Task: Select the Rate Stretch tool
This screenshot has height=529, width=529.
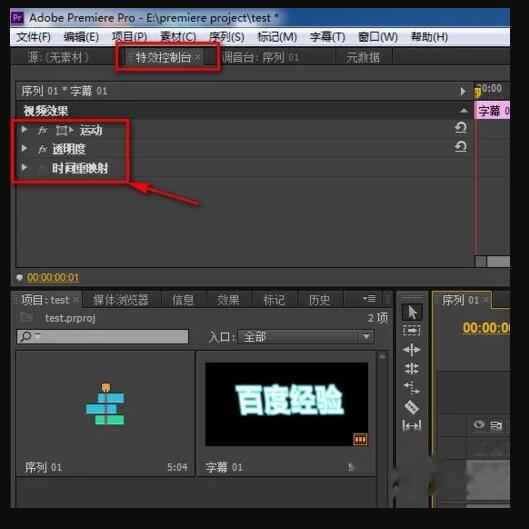Action: (412, 388)
